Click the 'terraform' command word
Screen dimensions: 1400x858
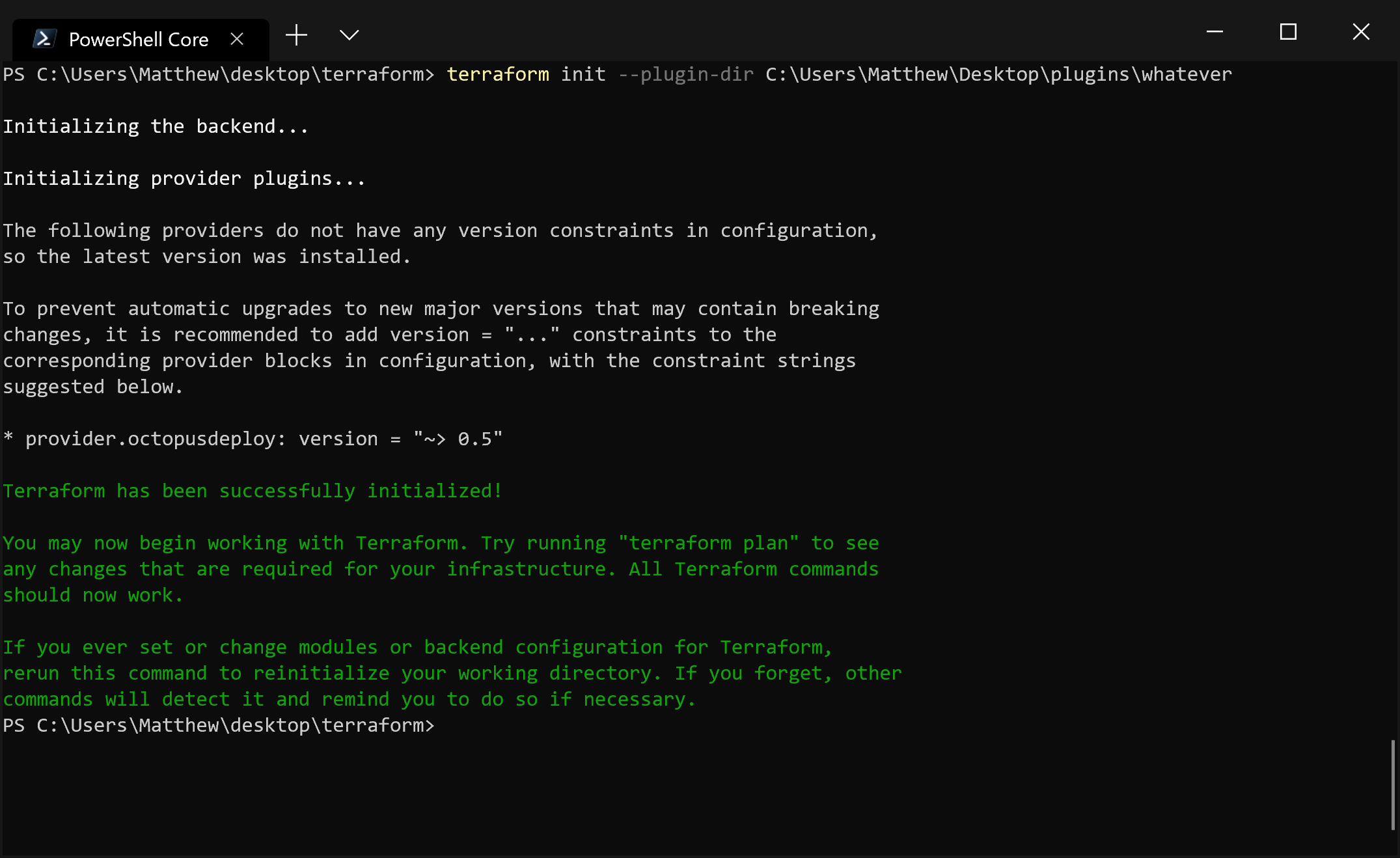(498, 74)
